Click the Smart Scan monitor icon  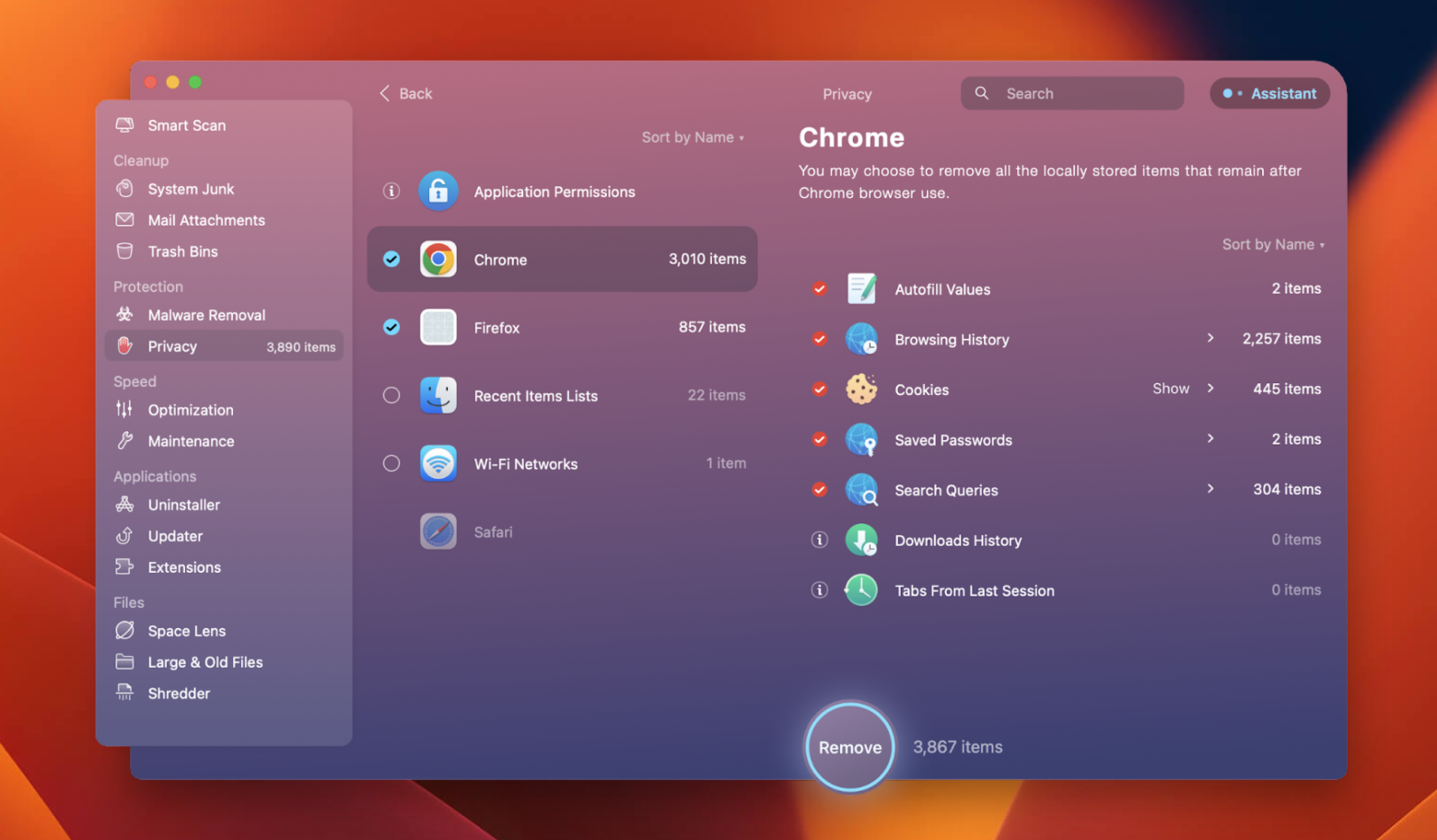(124, 124)
